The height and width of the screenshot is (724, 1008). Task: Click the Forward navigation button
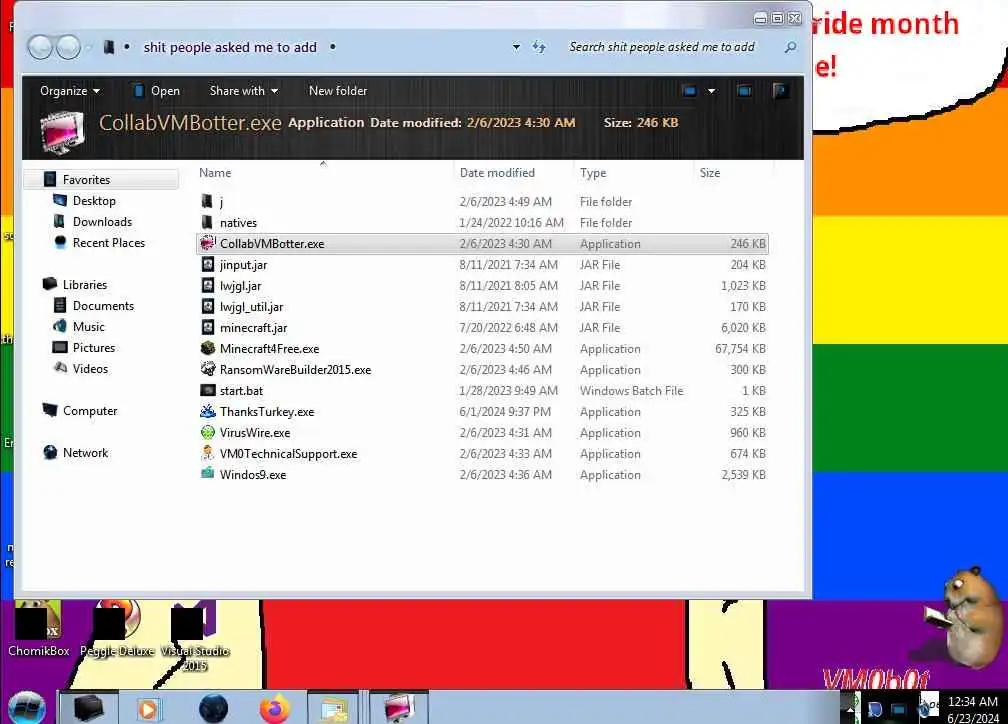pos(68,47)
